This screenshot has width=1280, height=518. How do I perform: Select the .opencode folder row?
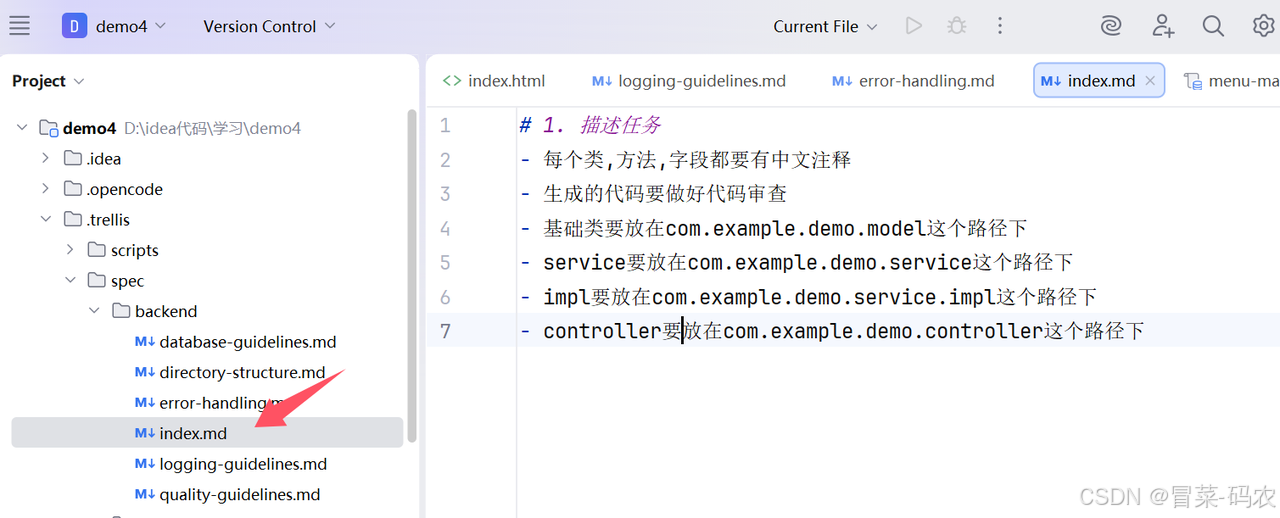(x=207, y=189)
